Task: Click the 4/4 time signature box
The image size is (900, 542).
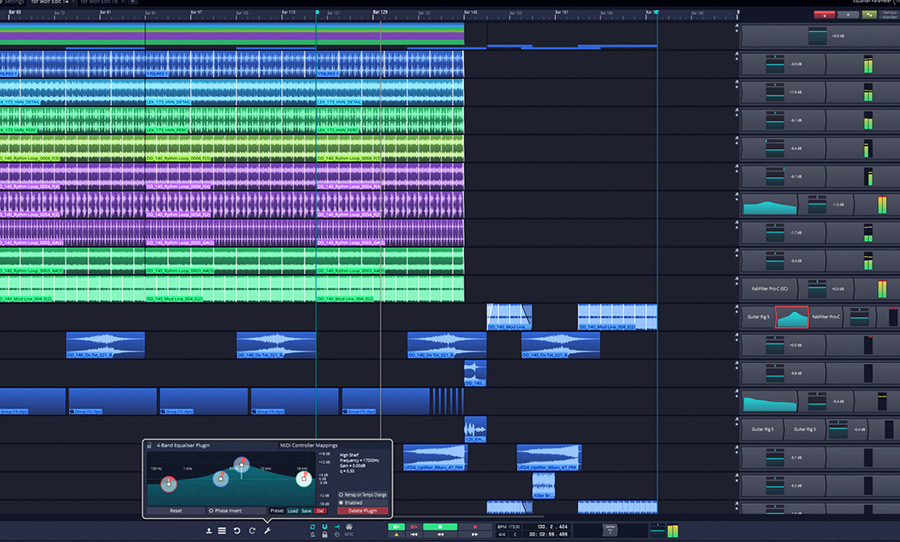Action: click(502, 535)
